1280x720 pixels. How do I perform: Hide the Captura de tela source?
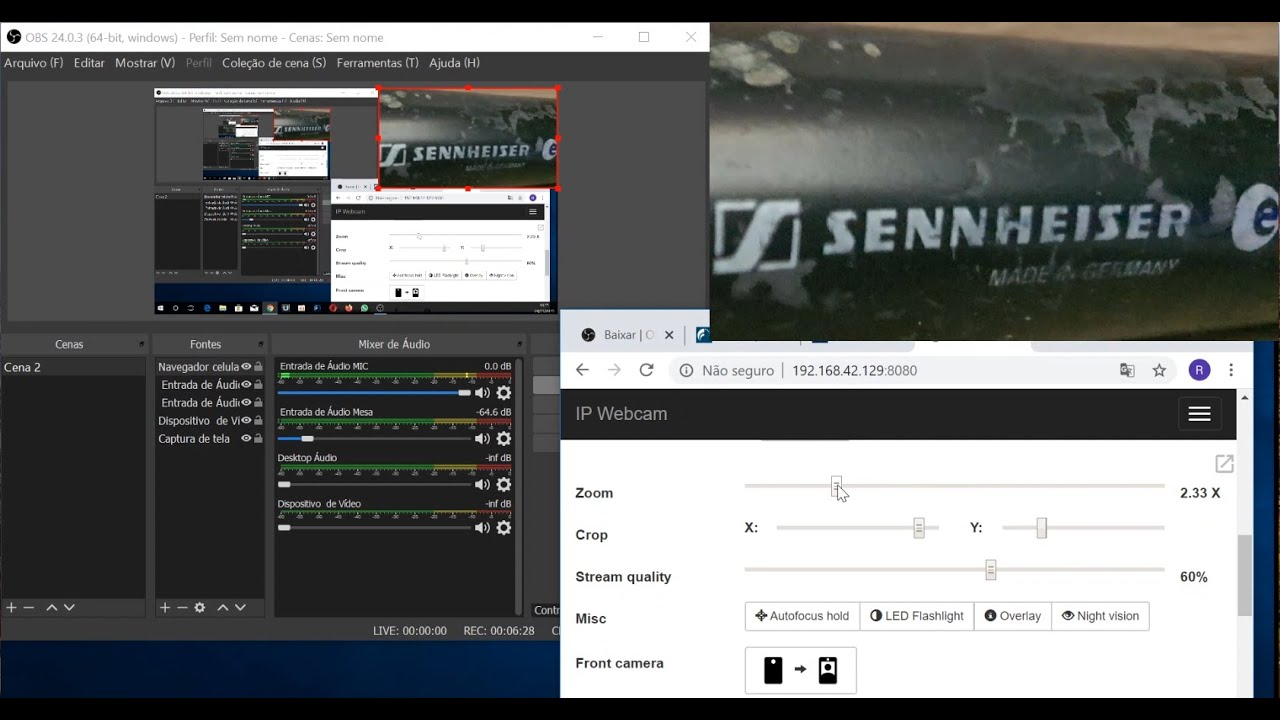tap(246, 439)
